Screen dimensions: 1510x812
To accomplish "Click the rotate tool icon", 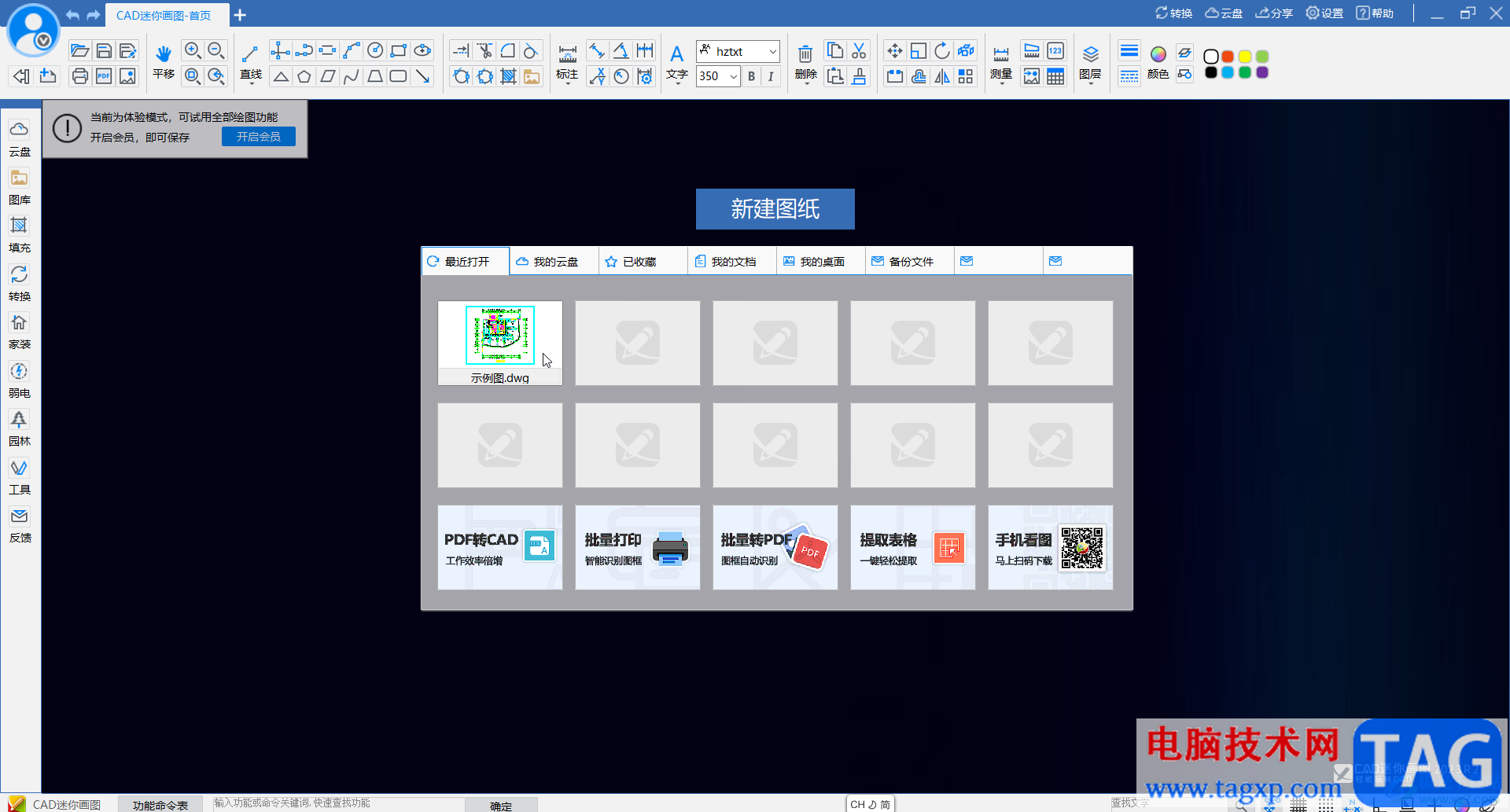I will (x=942, y=51).
